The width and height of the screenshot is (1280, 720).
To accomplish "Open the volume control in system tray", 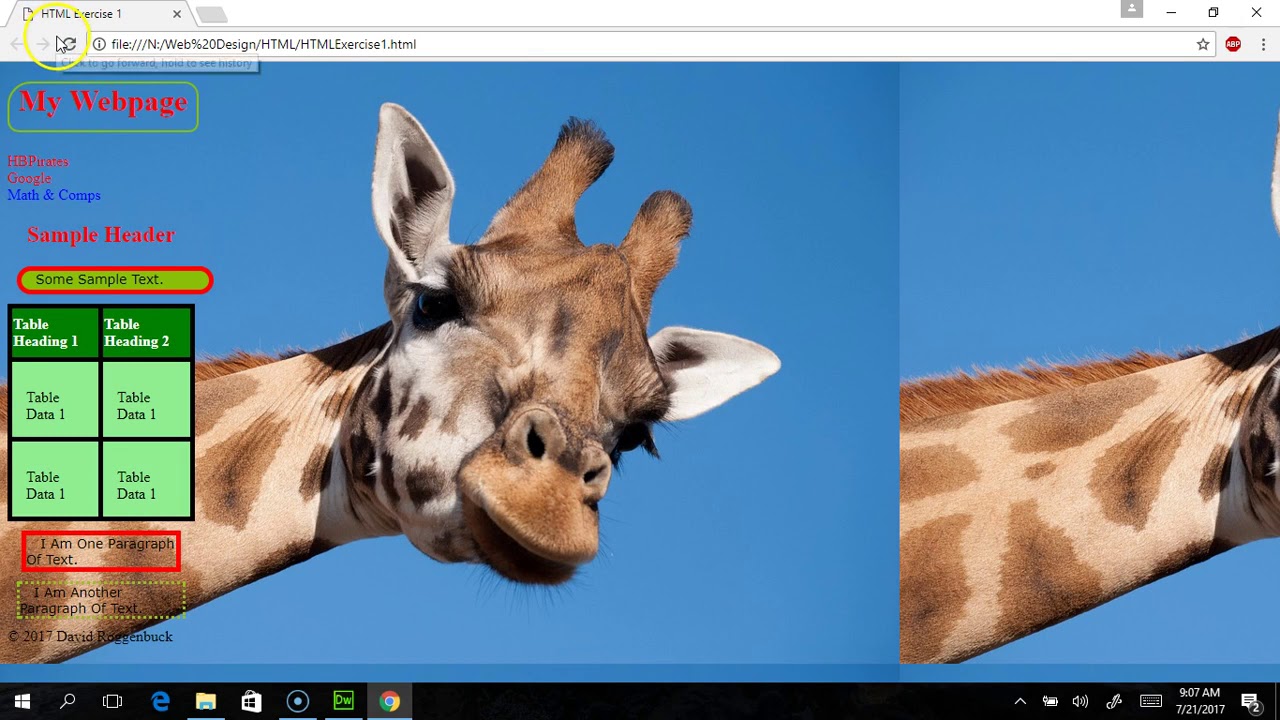I will click(1080, 701).
